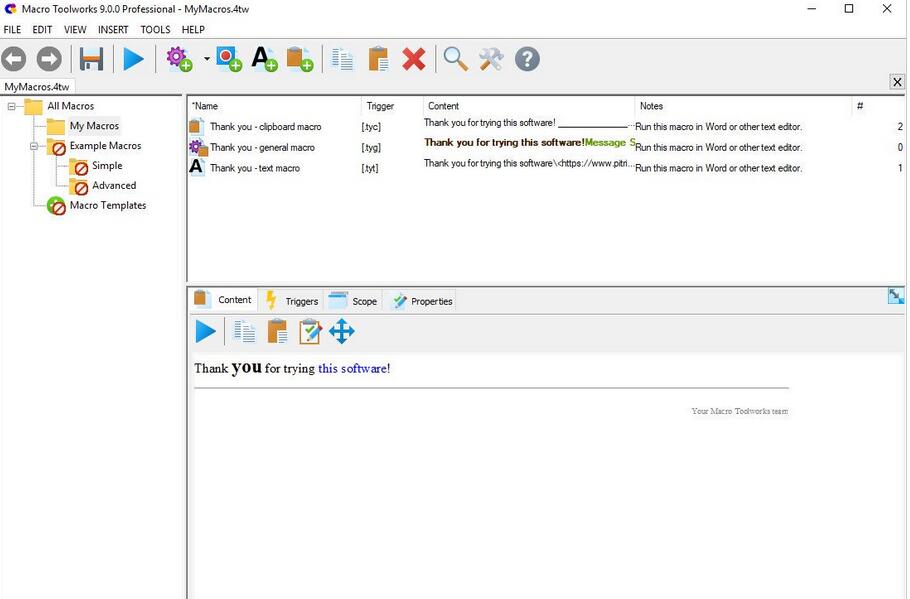Select 'Thank you - clipboard macro' row
Image resolution: width=910 pixels, height=599 pixels.
[x=546, y=127]
